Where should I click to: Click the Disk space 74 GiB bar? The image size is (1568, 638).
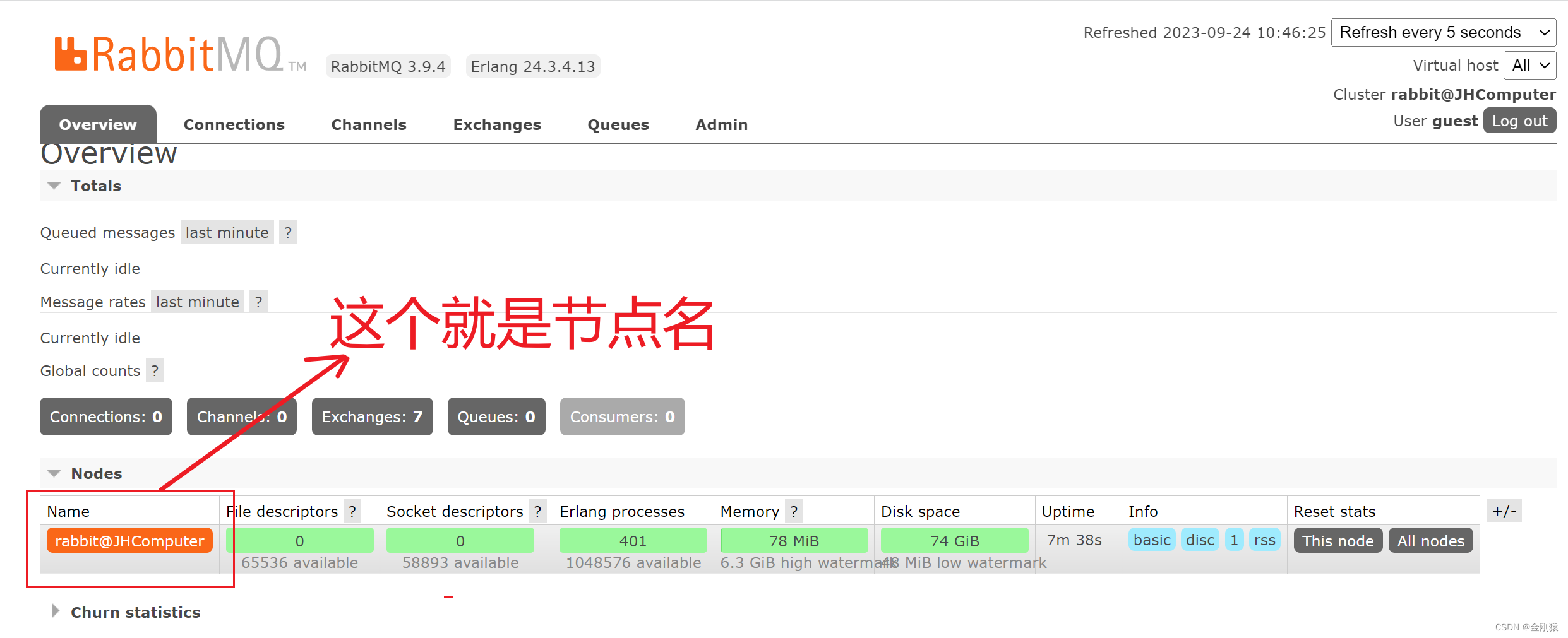pos(955,541)
